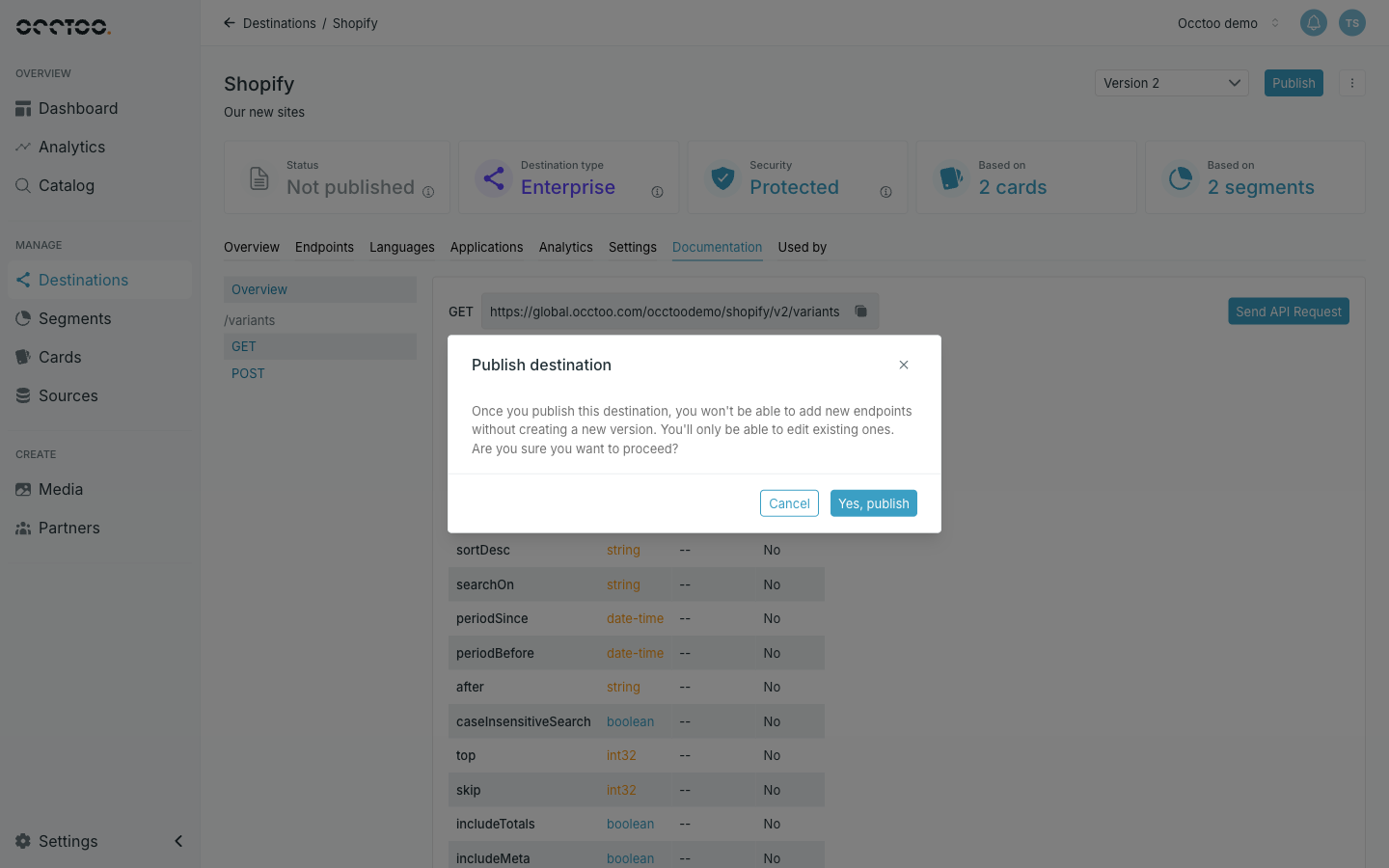Open the Version 2 dropdown
This screenshot has height=868, width=1389.
(x=1172, y=83)
